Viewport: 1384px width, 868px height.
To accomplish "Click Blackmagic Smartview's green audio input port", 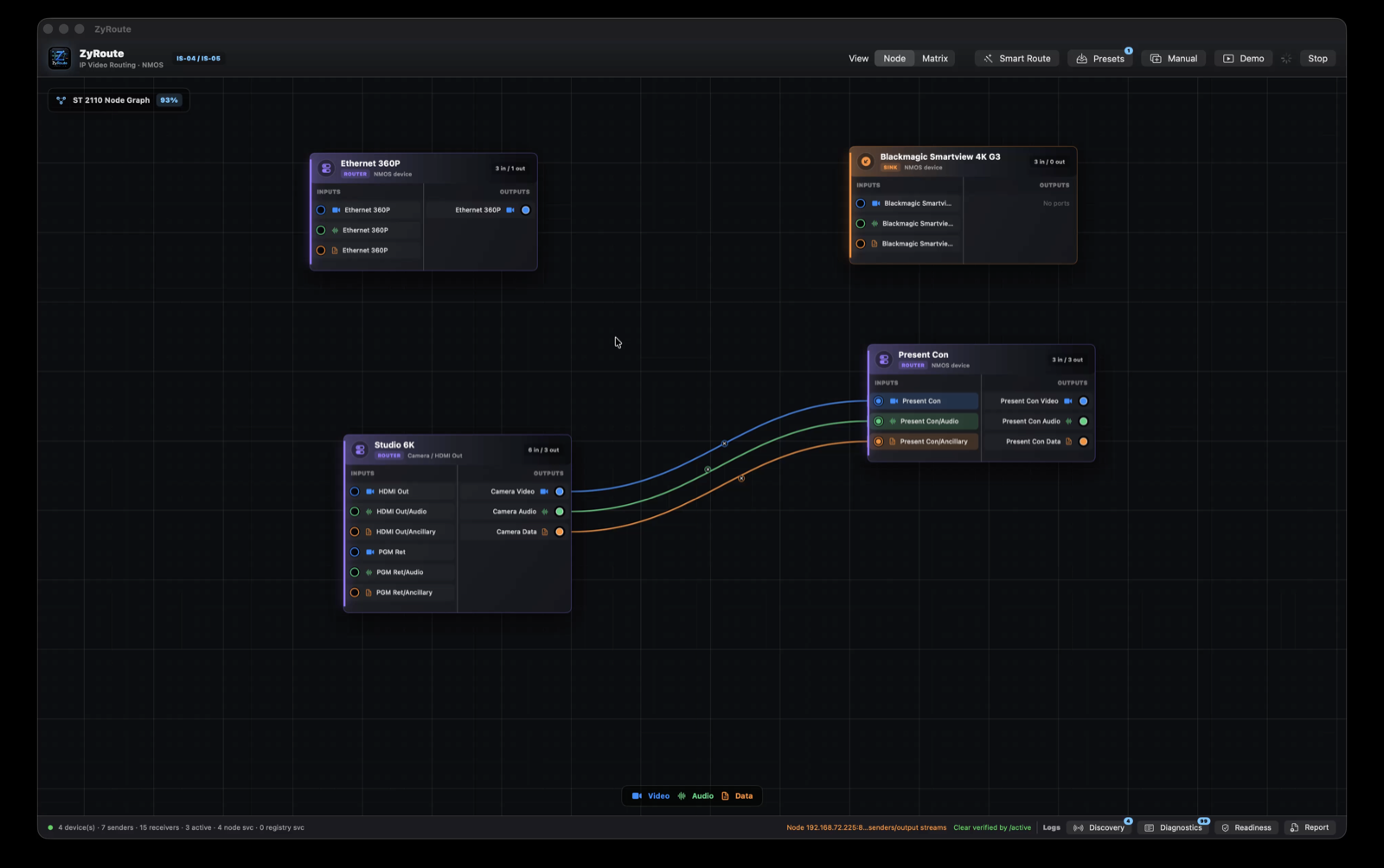I will 861,224.
